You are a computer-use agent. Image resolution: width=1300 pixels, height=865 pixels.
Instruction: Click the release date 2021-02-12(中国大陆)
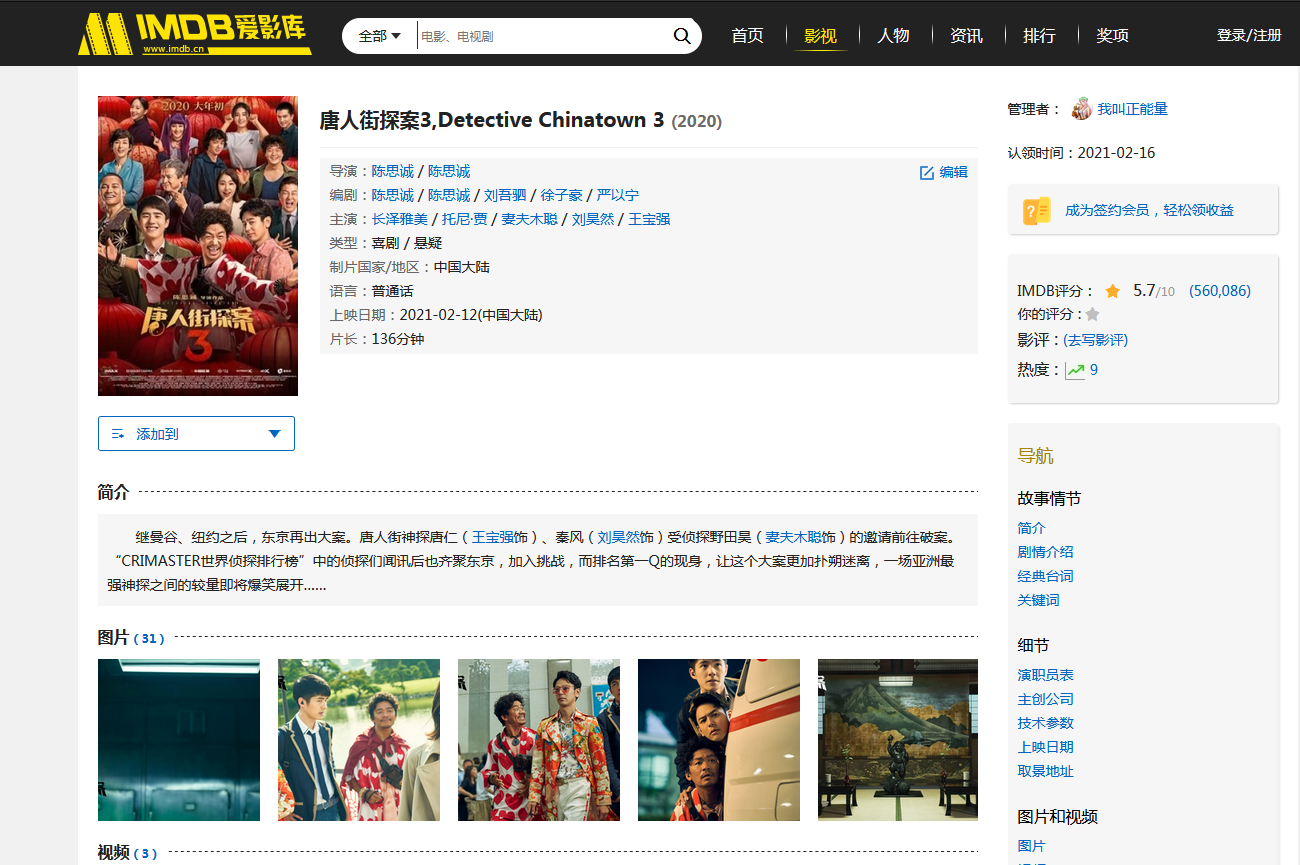471,315
